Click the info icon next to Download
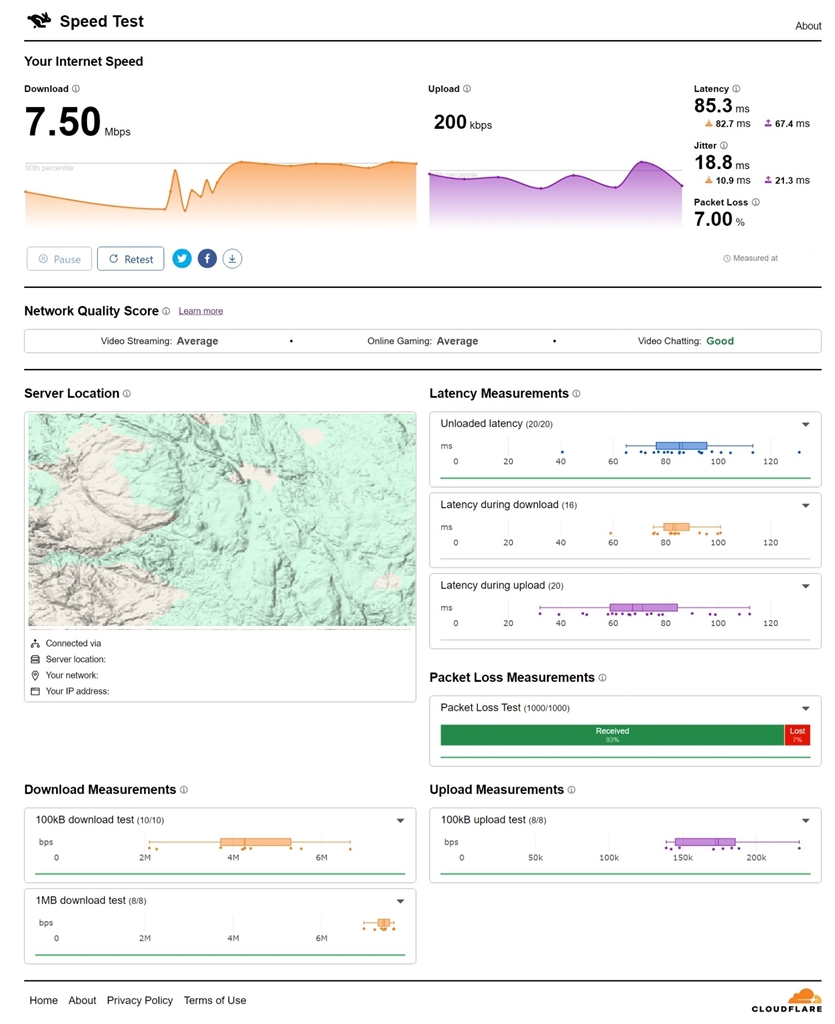 click(76, 89)
